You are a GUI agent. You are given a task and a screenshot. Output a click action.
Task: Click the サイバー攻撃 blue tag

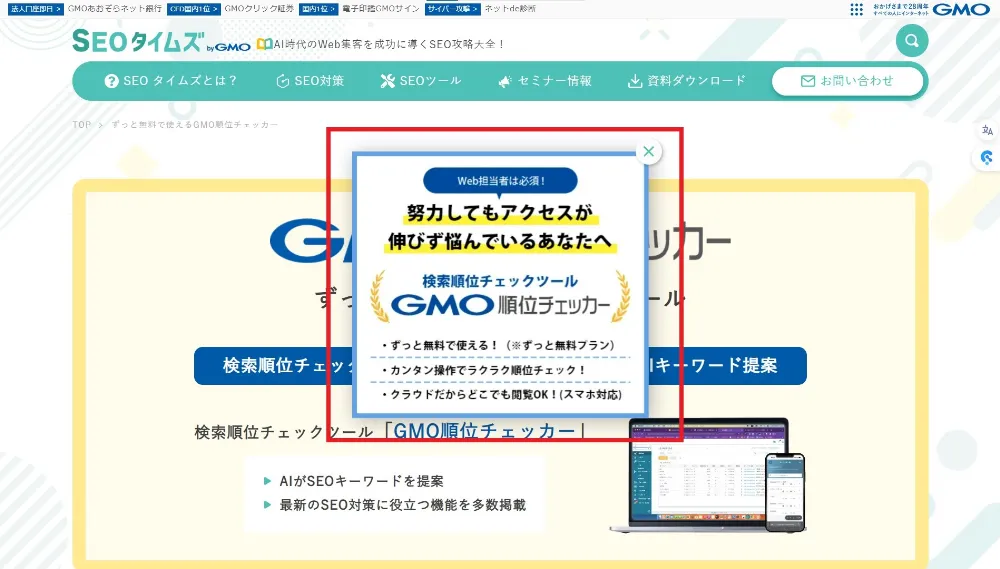(x=452, y=9)
